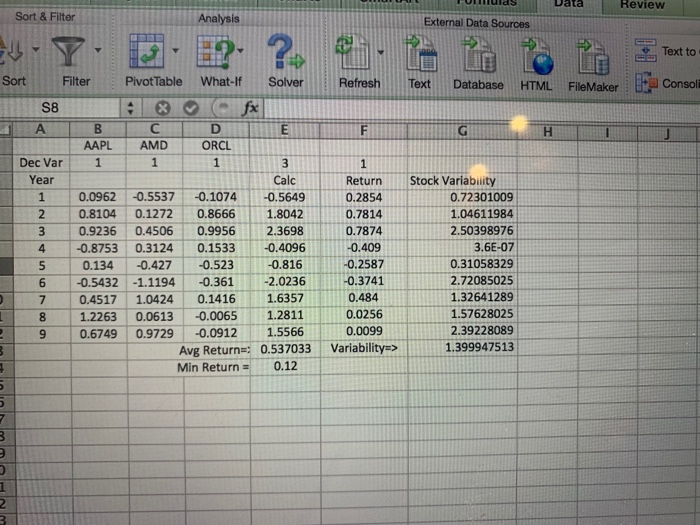Viewport: 700px width, 525px height.
Task: Cancel the formula bar entry
Action: (163, 108)
